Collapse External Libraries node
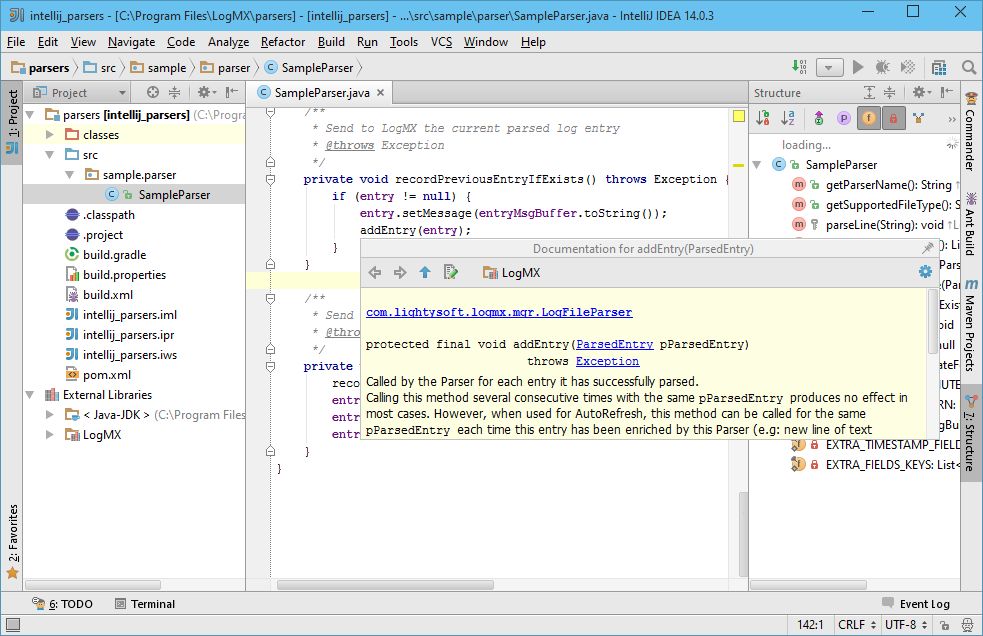The image size is (983, 636). click(x=29, y=395)
